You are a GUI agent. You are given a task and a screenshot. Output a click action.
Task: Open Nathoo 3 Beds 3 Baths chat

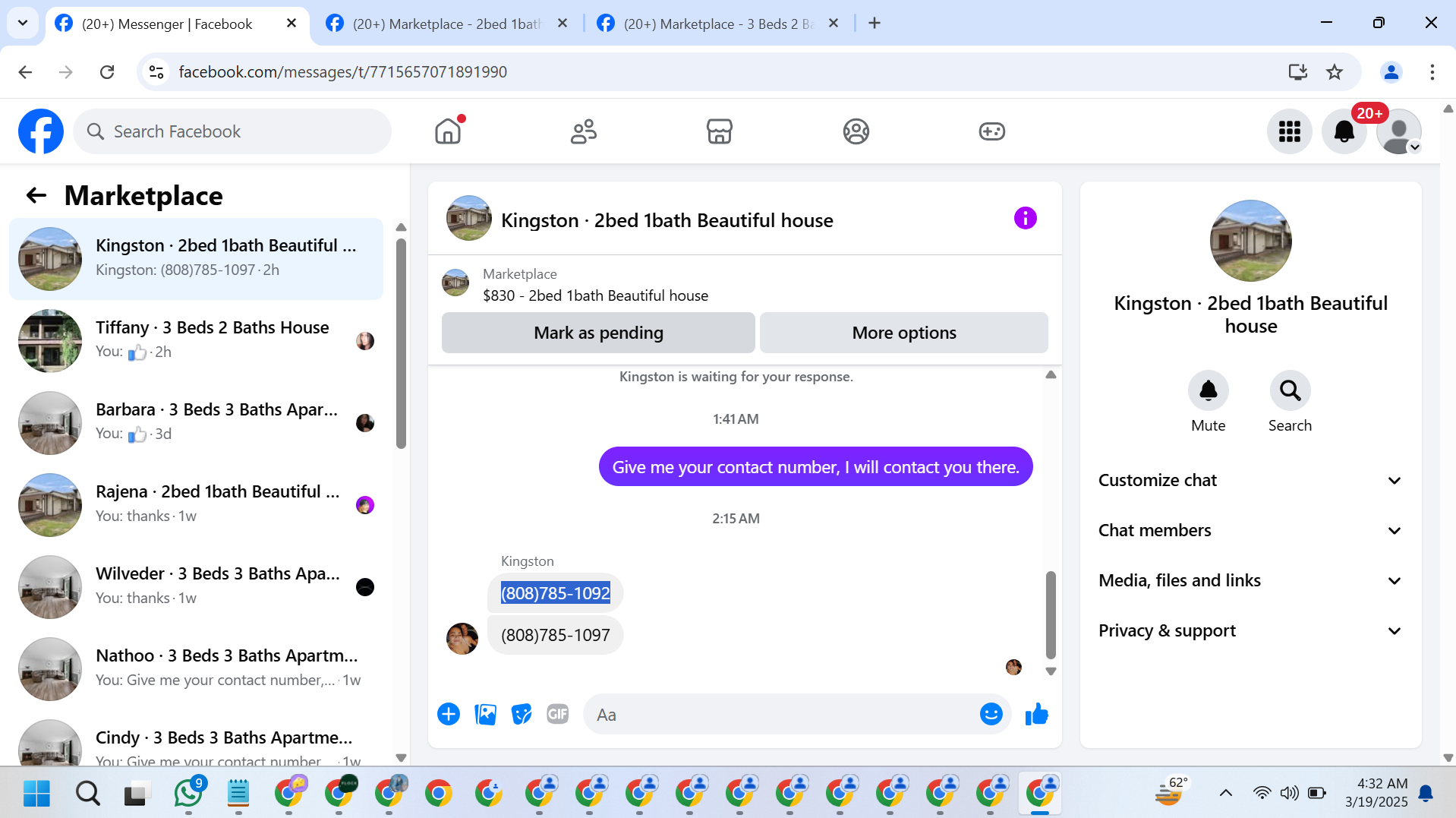pos(196,669)
